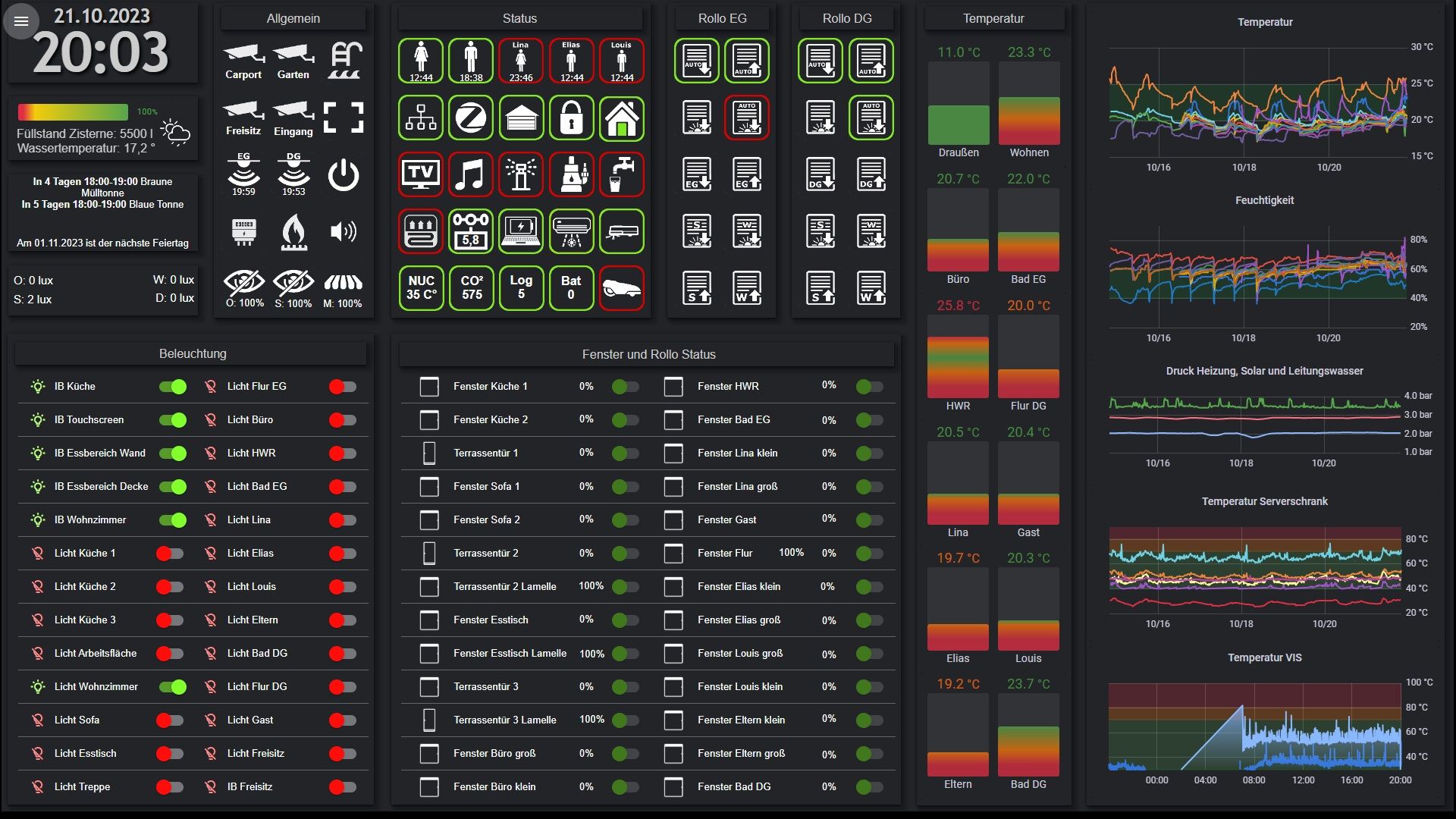Click the Temperatur Serverschrank chart
The width and height of the screenshot is (1456, 819).
point(1255,570)
